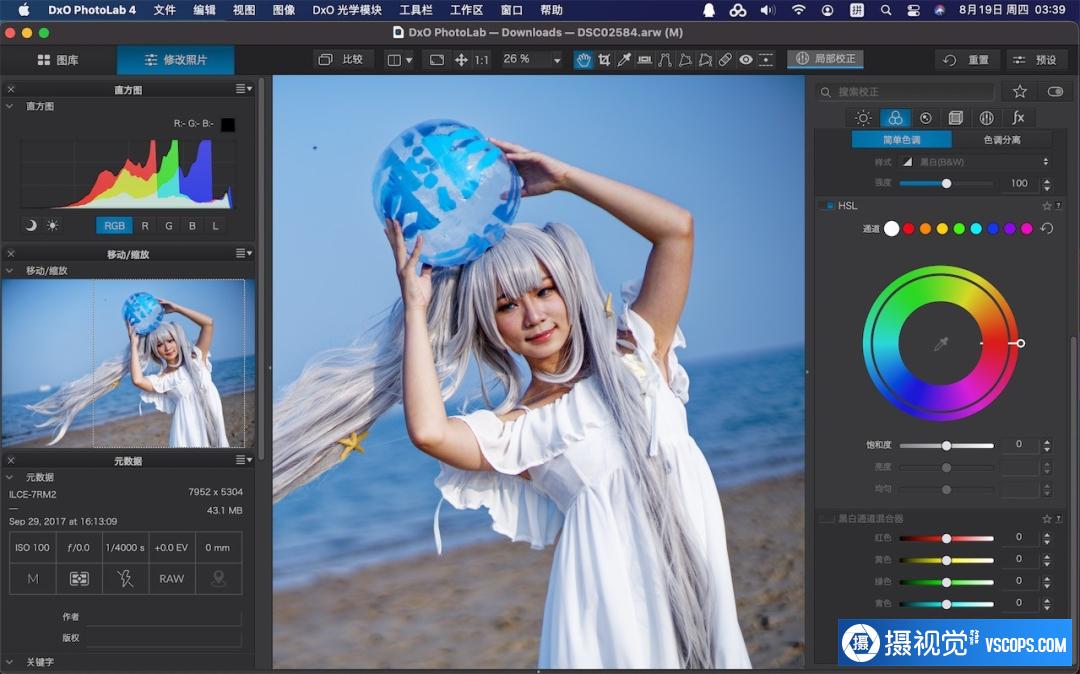Show only G channel in histogram

pos(169,225)
